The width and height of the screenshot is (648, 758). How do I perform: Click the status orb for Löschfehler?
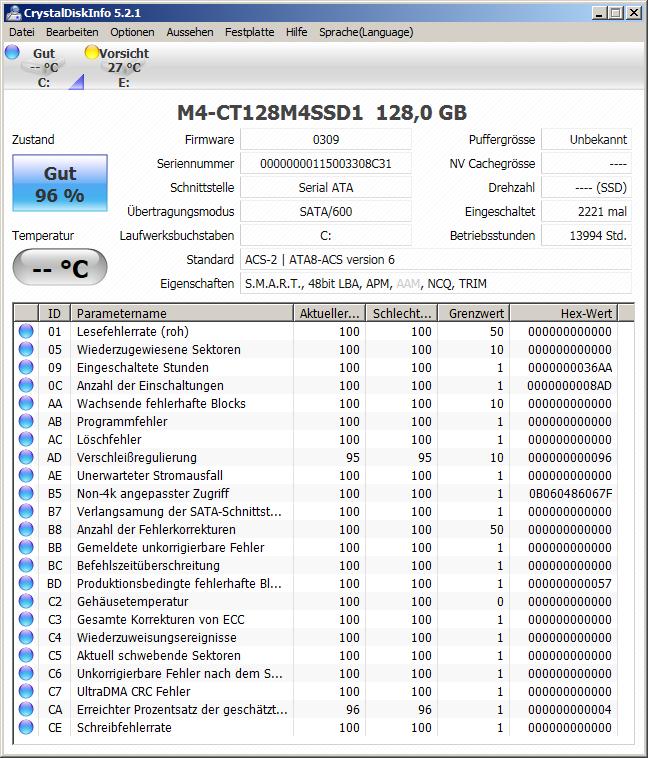[x=26, y=439]
